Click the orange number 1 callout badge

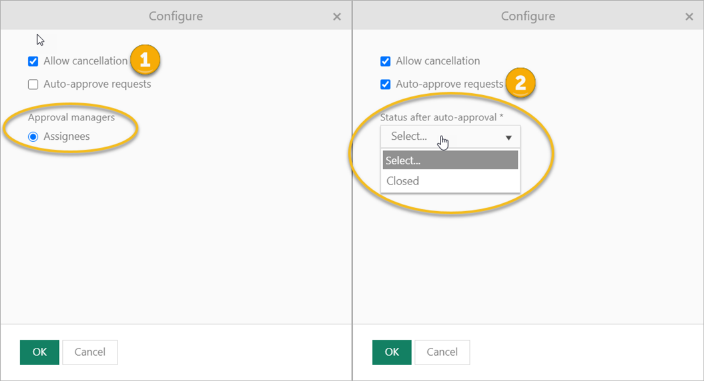(145, 60)
